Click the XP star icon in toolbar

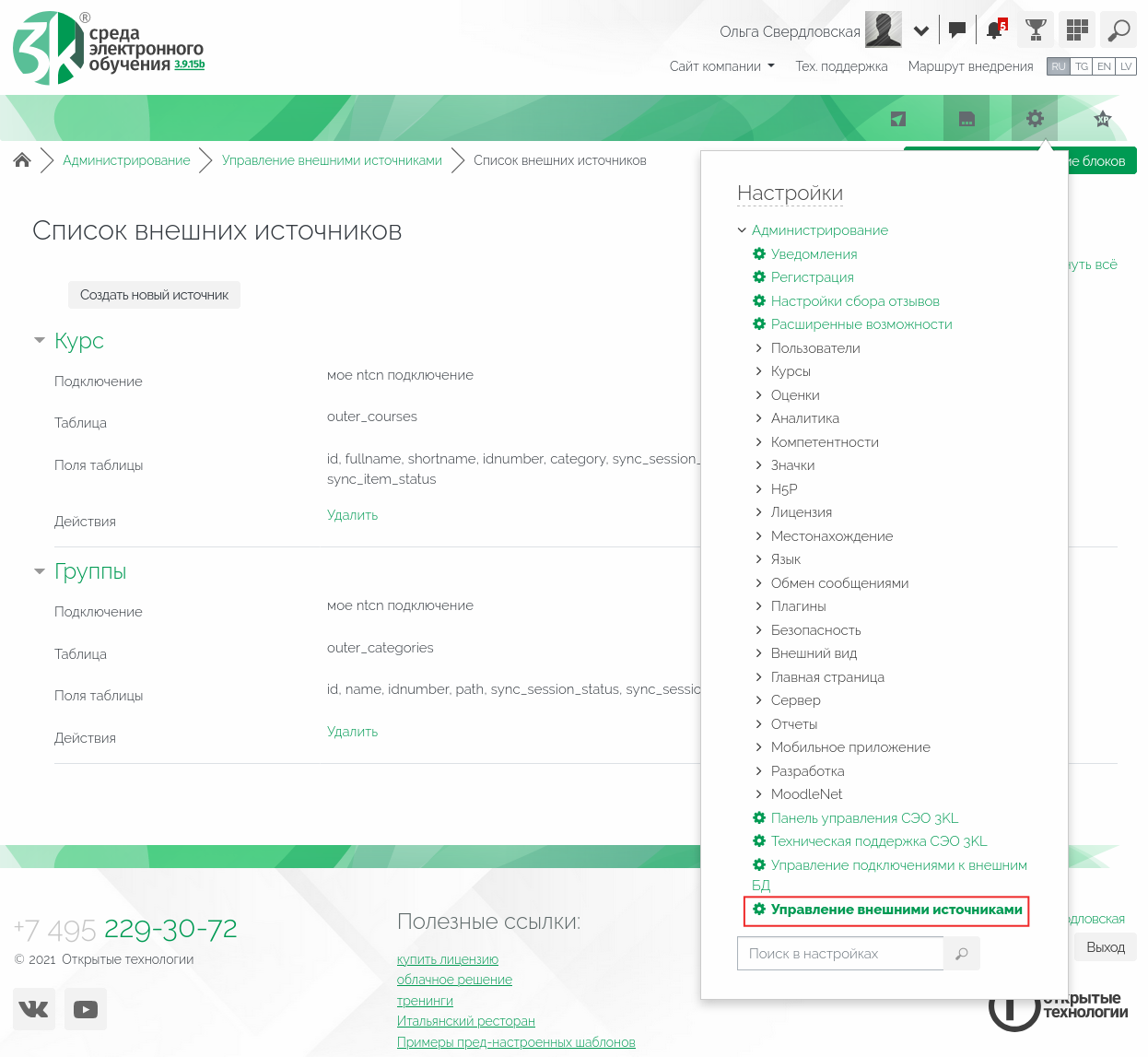click(1102, 119)
